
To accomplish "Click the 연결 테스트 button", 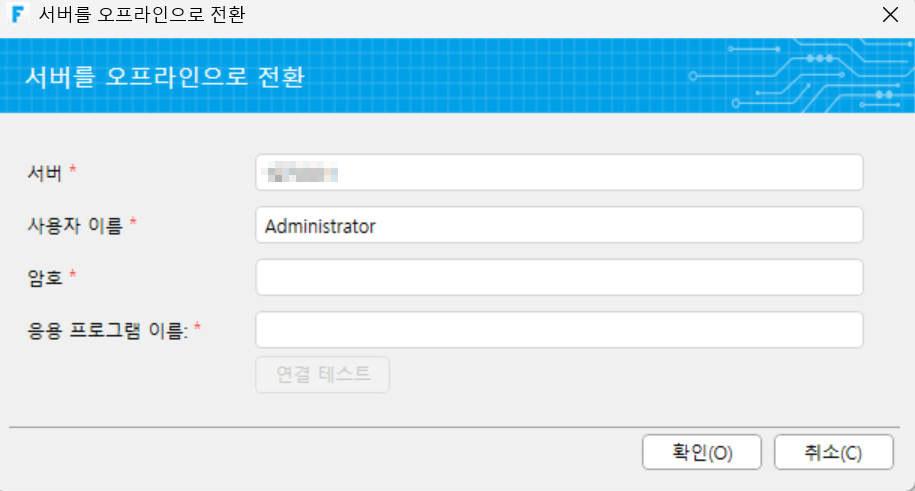I will 323,374.
